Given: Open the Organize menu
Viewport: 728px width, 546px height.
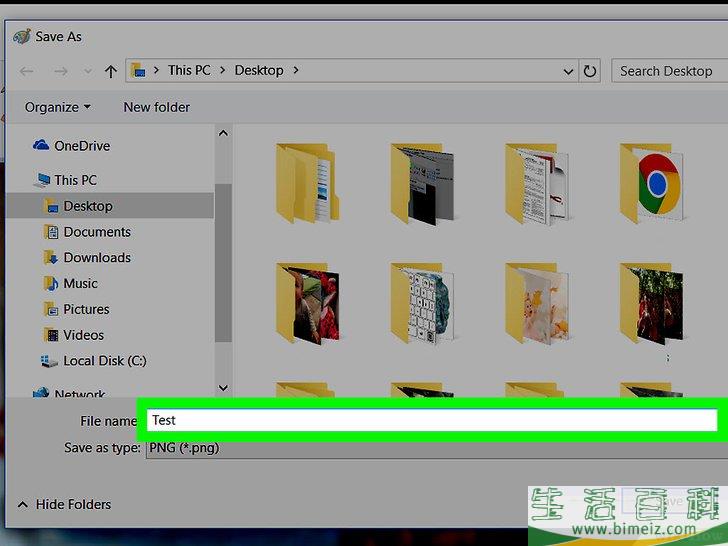Looking at the screenshot, I should [58, 107].
